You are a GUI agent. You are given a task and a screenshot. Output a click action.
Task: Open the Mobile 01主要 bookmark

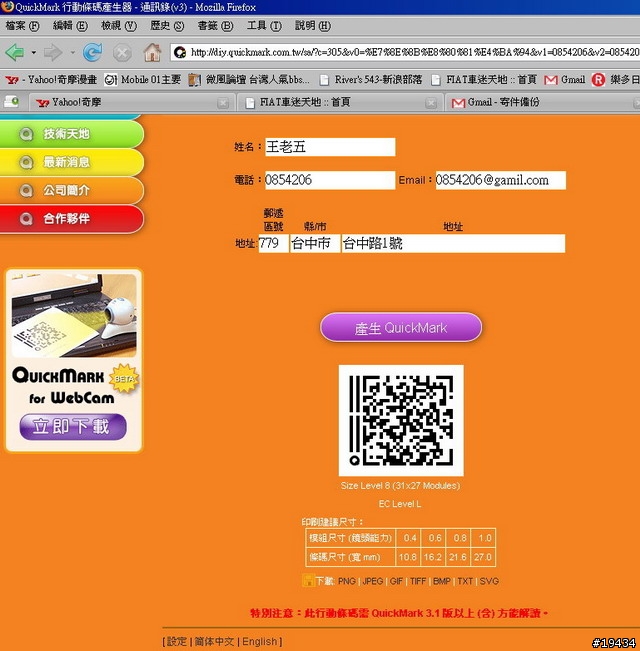tap(142, 79)
